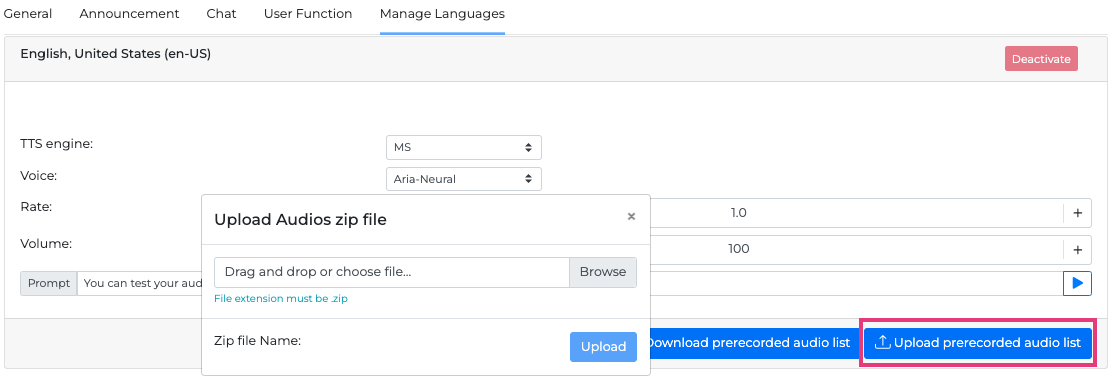This screenshot has height=378, width=1112.
Task: Click the Rate value field showing 1.0
Action: [856, 213]
